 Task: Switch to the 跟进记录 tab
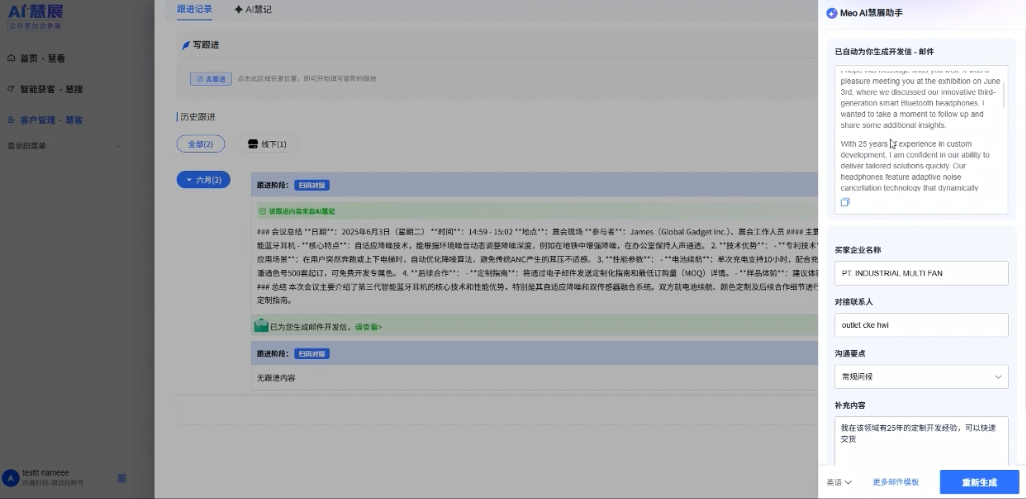pos(194,9)
